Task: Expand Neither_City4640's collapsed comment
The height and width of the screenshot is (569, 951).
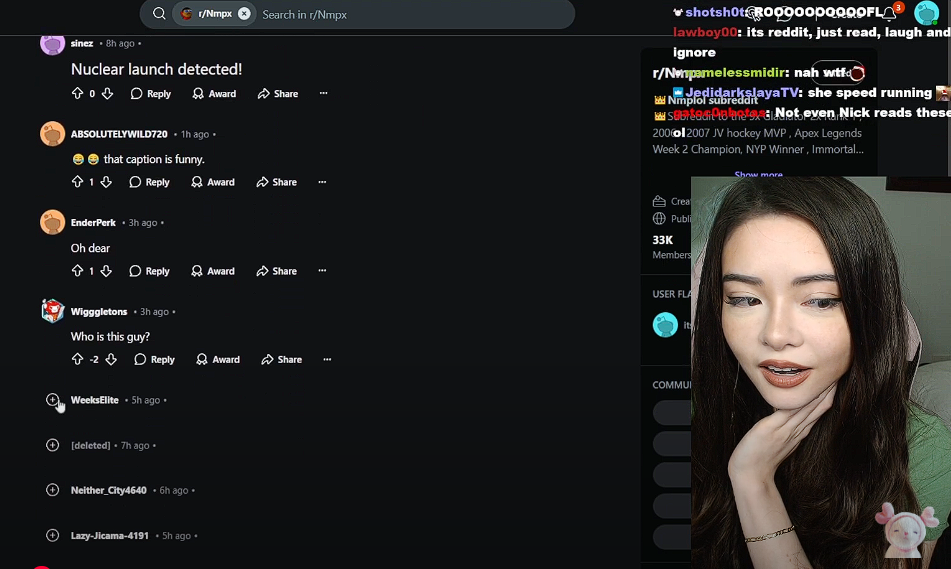Action: coord(53,490)
